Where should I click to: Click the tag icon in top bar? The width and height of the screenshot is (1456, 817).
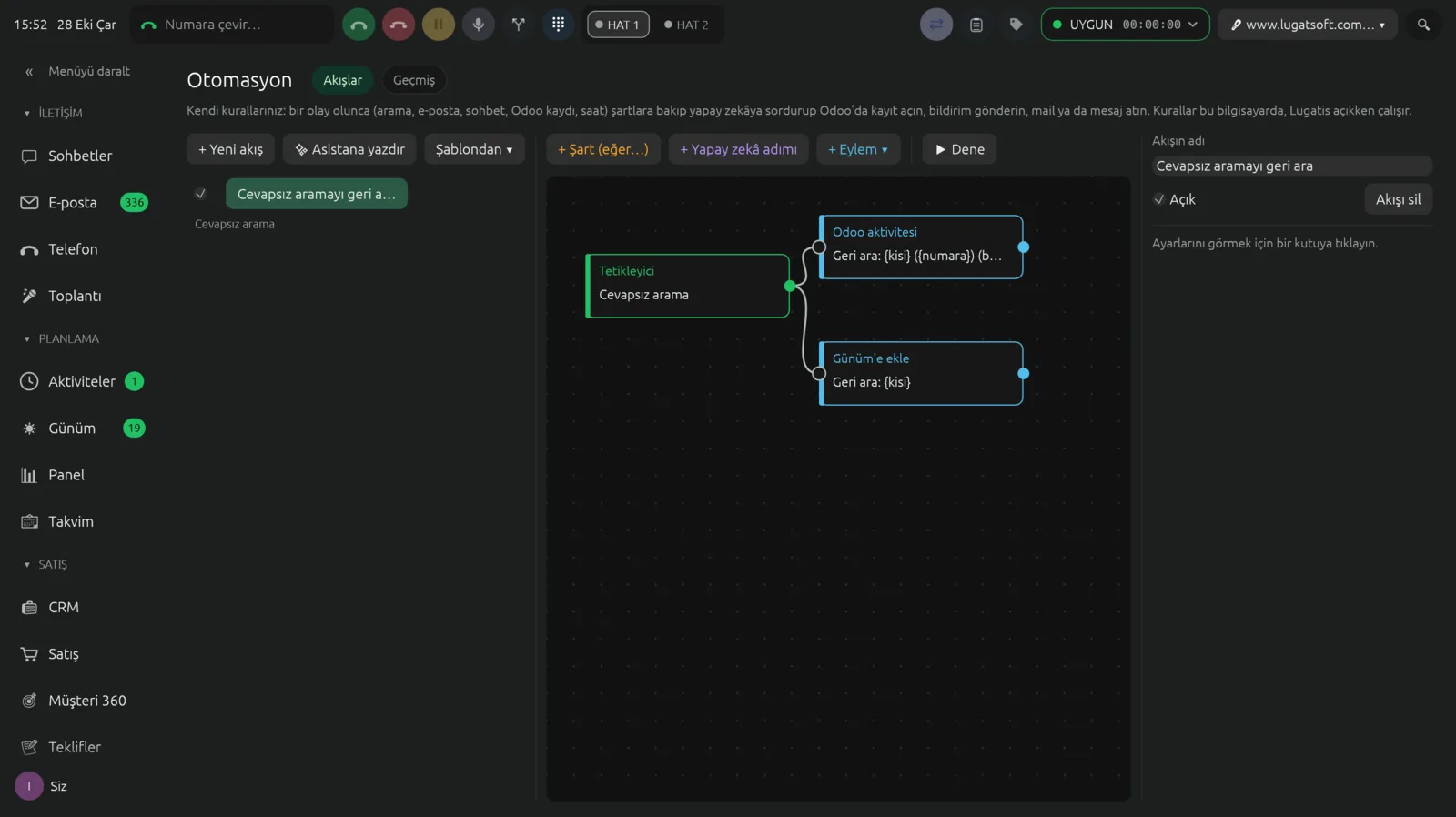tap(1016, 25)
